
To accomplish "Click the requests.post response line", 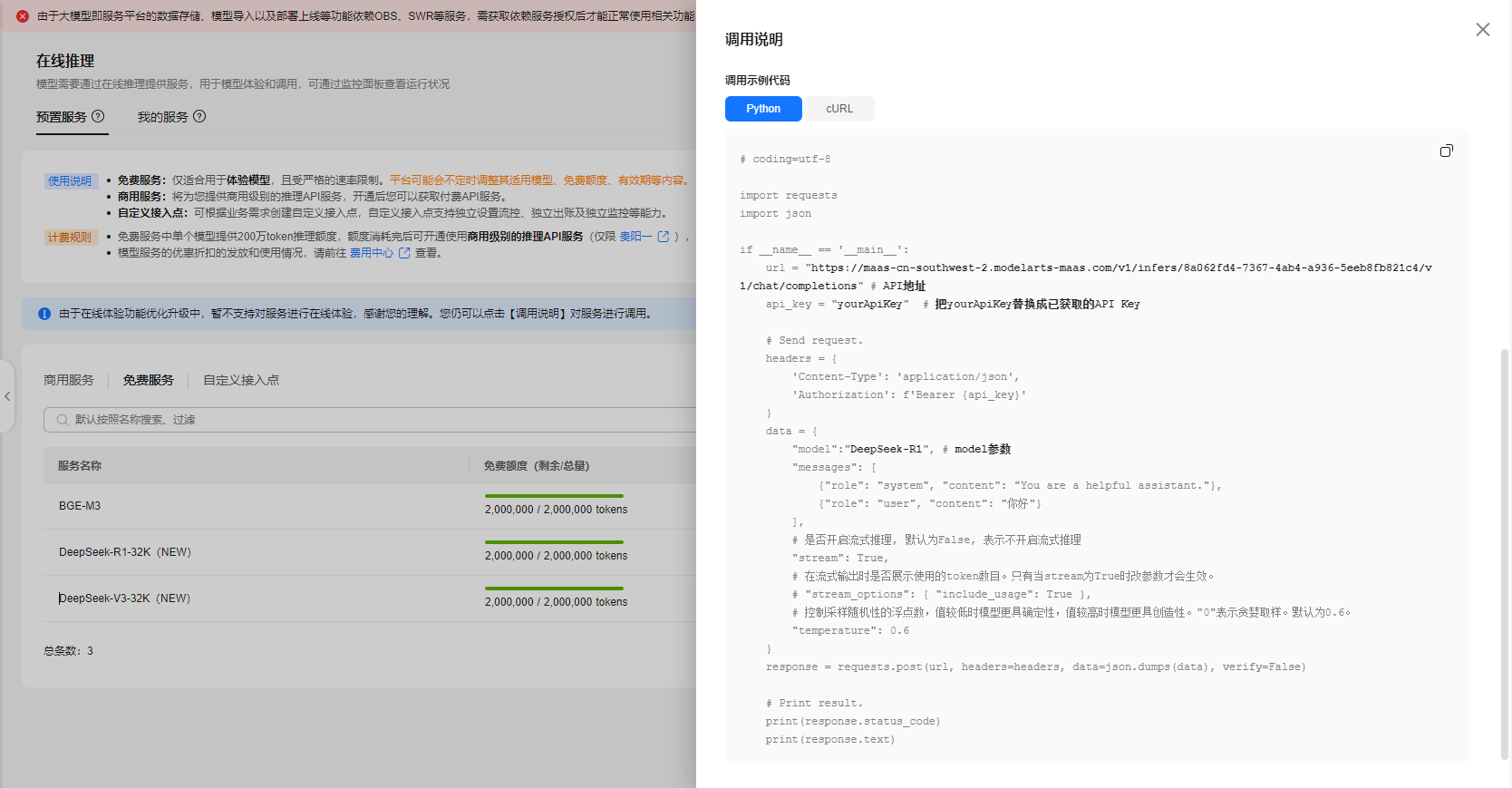I will tap(1035, 666).
